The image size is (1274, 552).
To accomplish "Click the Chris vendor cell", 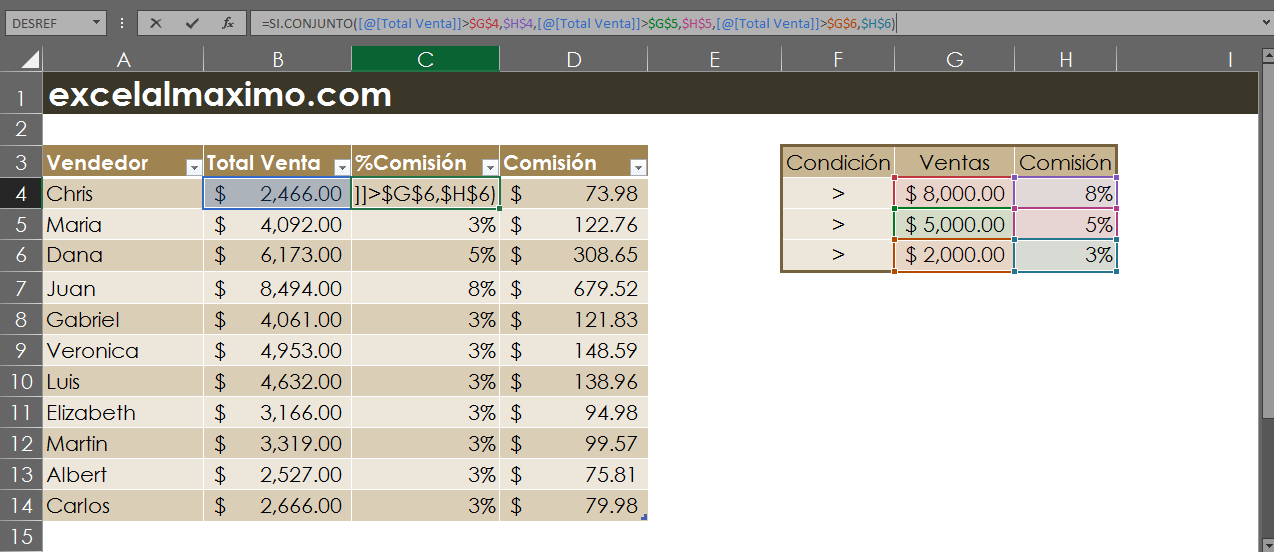I will click(x=123, y=194).
